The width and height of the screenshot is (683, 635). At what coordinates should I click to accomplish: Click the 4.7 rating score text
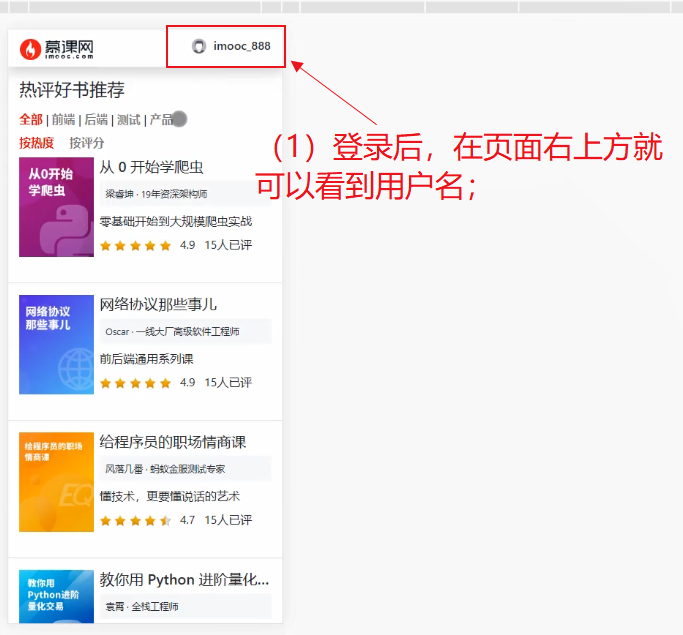point(187,520)
